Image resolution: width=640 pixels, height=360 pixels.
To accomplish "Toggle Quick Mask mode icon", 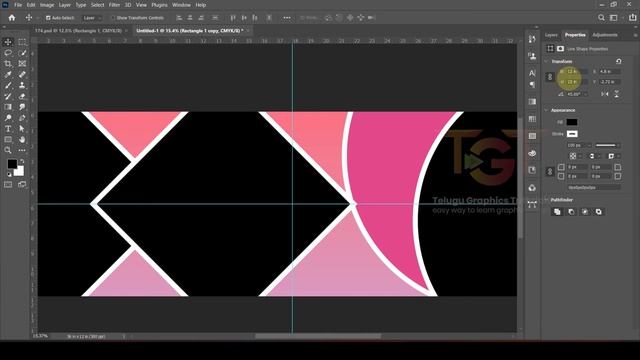I will click(x=8, y=184).
